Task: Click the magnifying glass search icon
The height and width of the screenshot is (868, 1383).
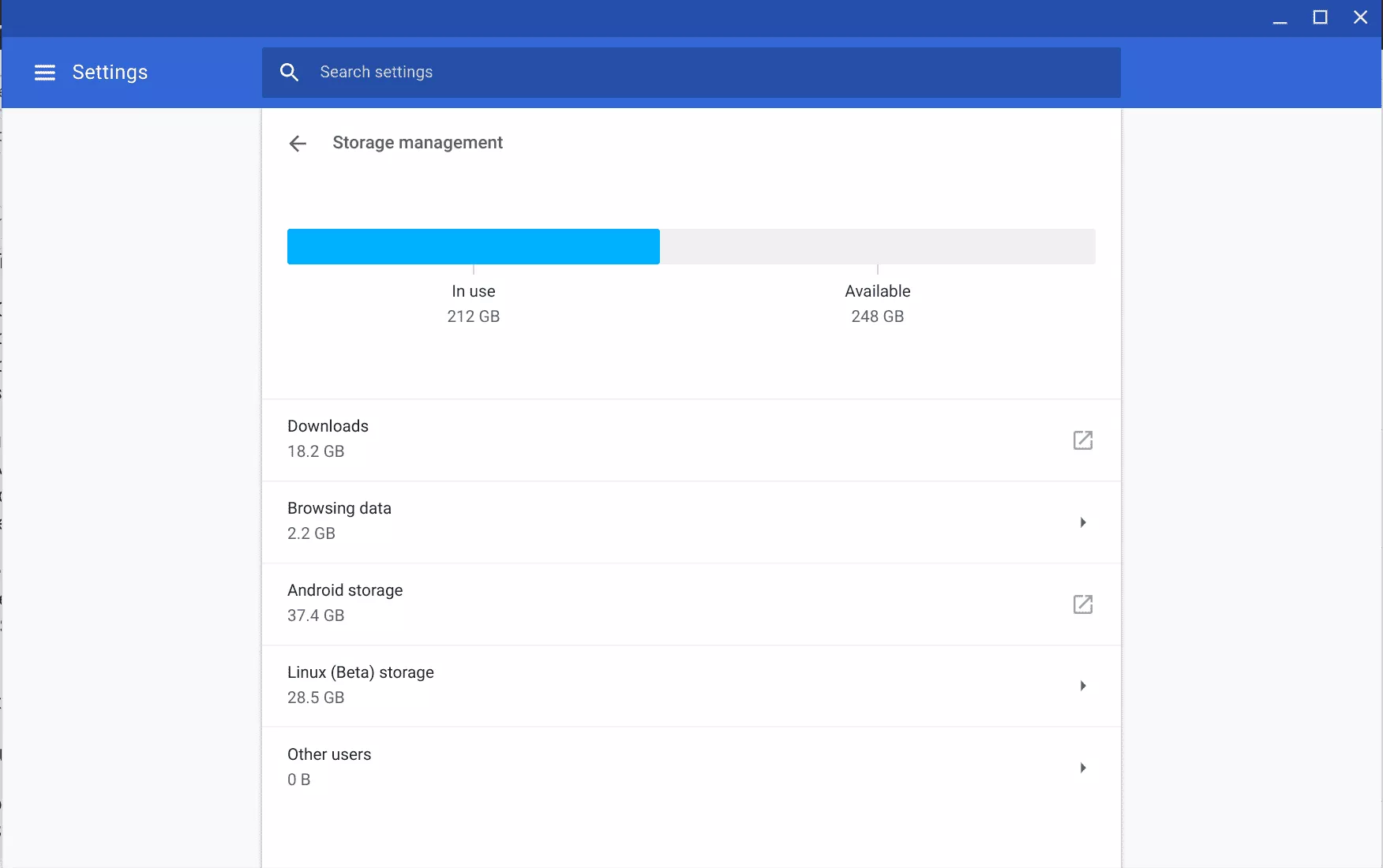Action: click(290, 73)
